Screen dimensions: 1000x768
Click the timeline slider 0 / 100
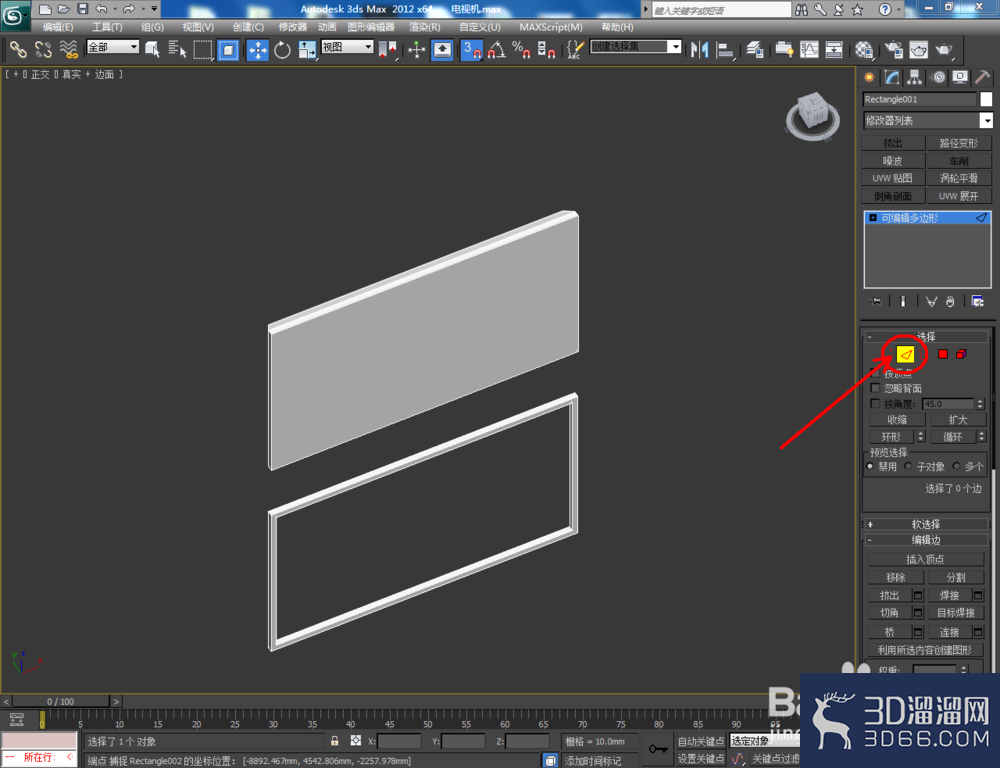(60, 702)
